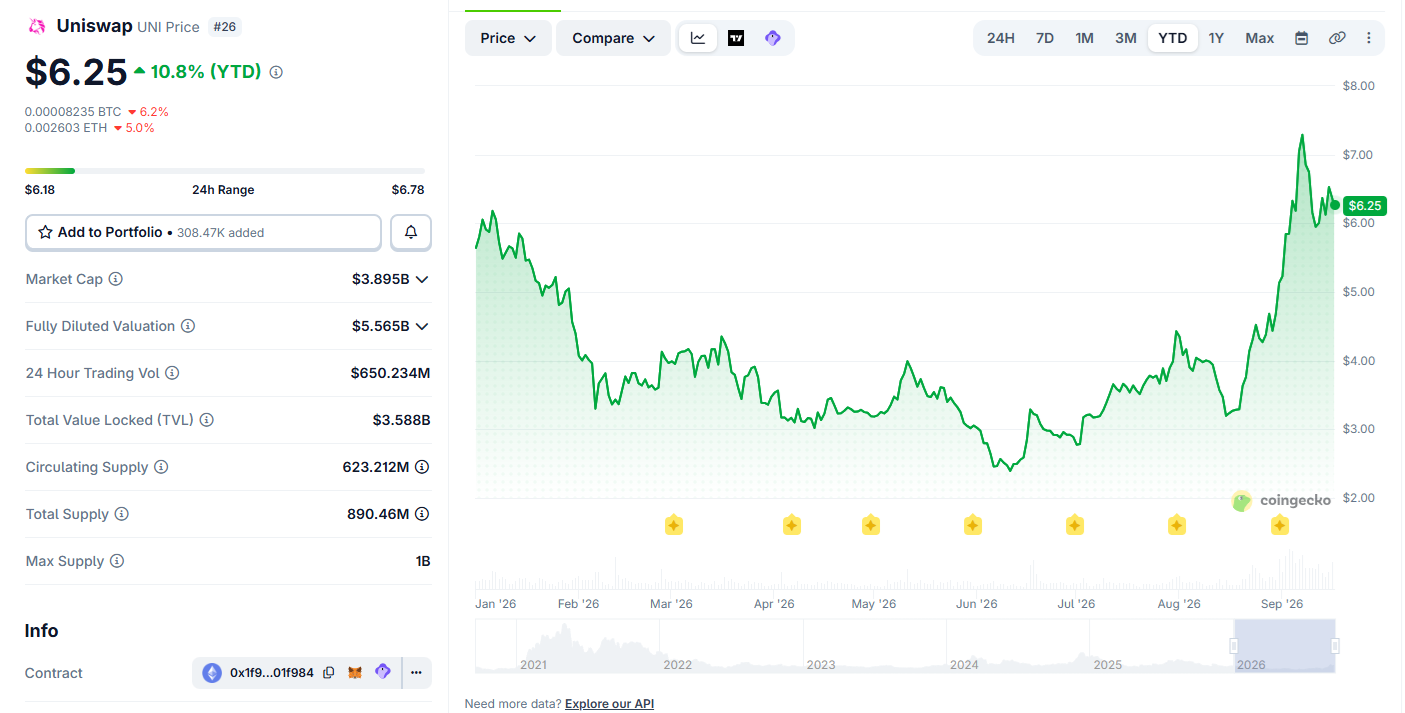Click 2023 label in range navigator

point(821,665)
